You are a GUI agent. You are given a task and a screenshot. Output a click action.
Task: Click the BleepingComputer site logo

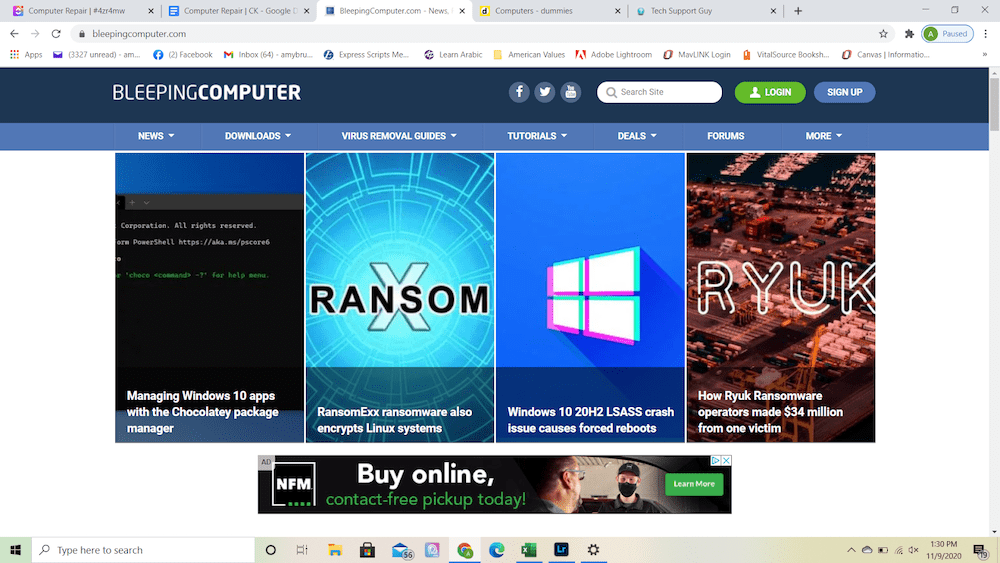(x=207, y=92)
